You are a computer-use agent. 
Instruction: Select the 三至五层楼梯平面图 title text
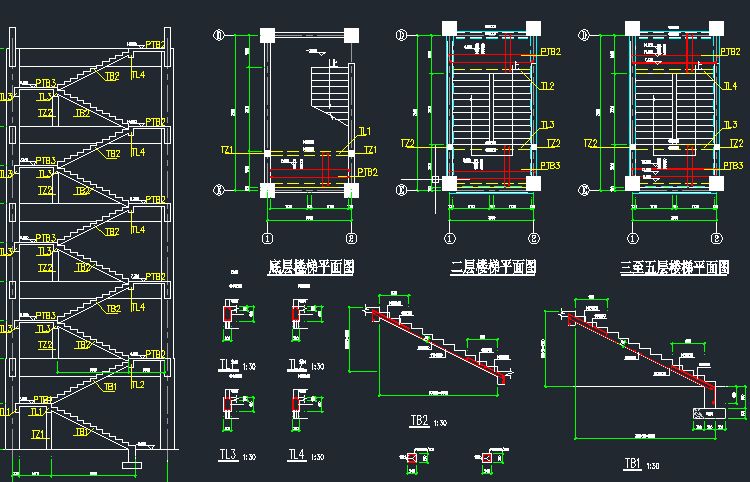(674, 267)
